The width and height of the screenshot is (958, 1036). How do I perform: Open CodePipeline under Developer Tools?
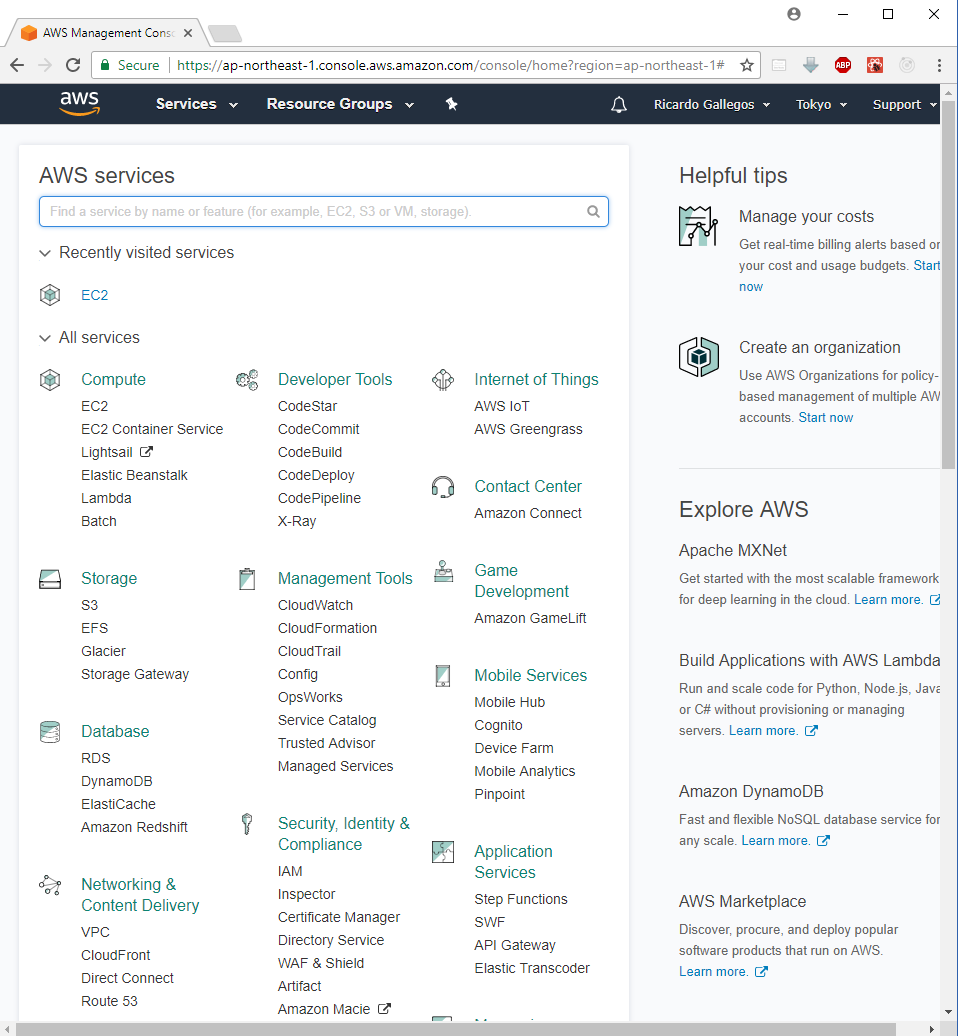click(x=319, y=498)
